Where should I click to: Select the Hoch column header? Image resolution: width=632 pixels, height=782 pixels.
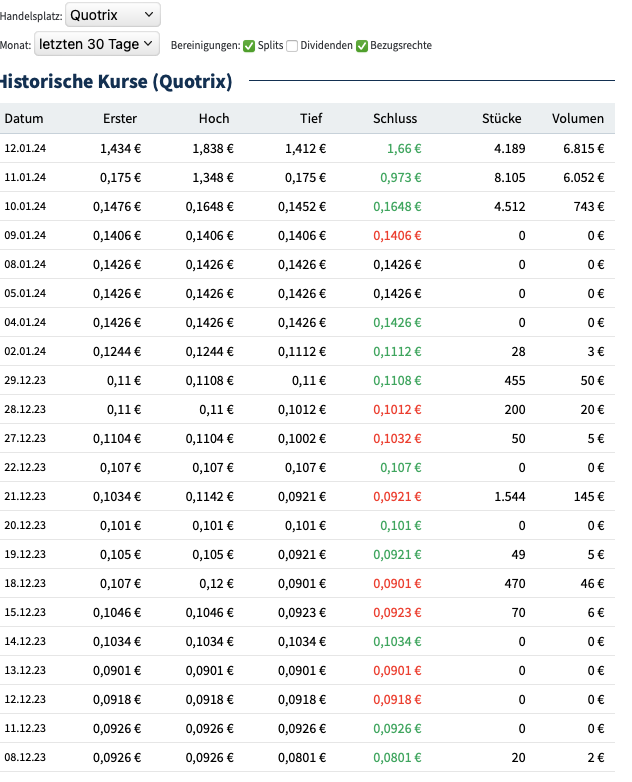[x=214, y=118]
